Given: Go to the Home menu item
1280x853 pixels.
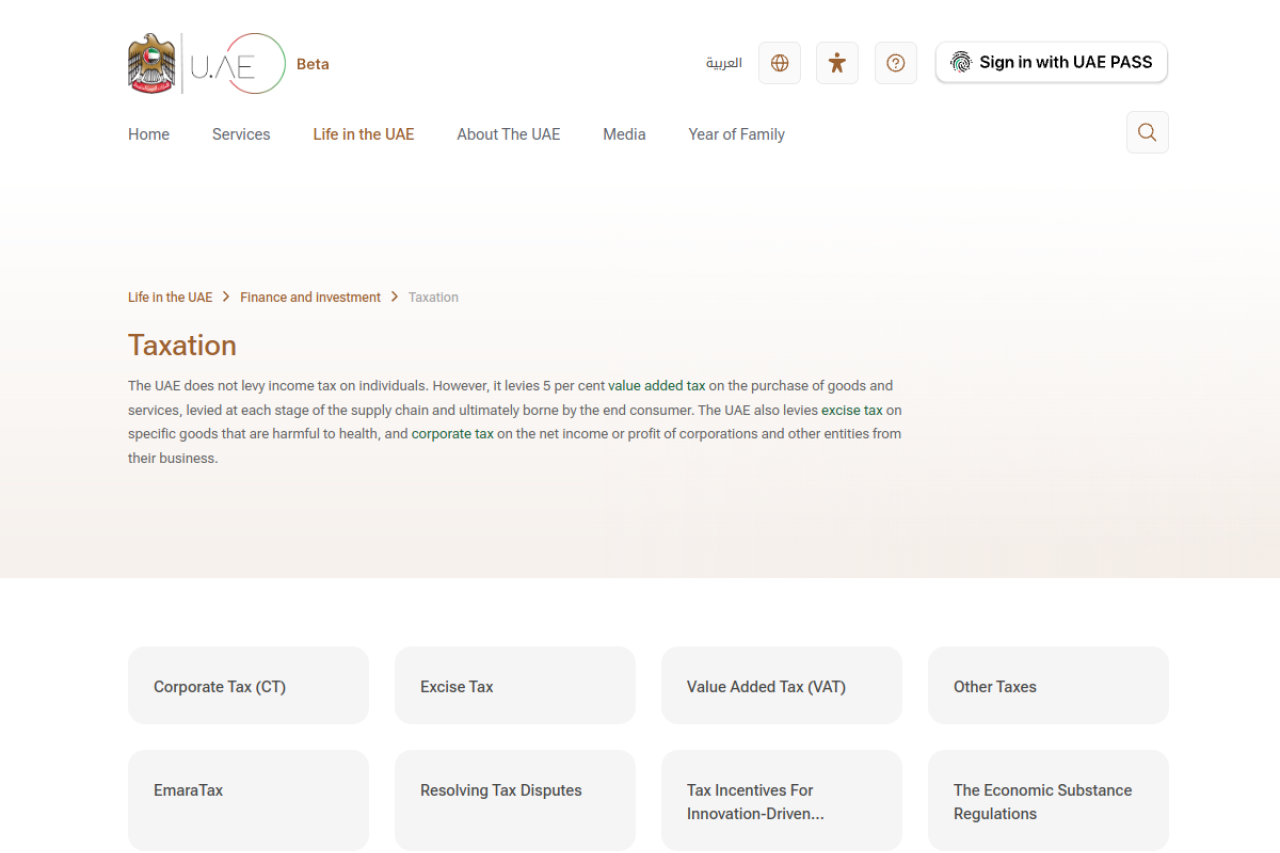Looking at the screenshot, I should click(x=149, y=134).
